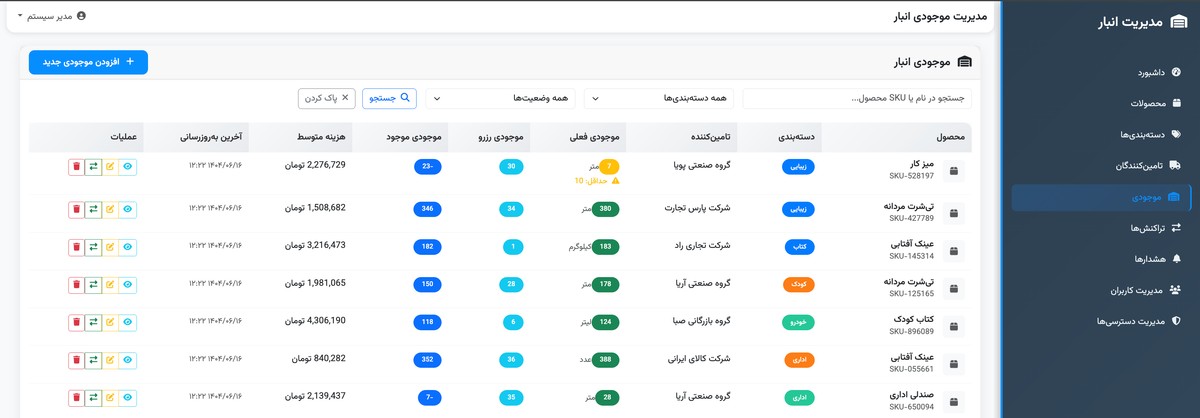Image resolution: width=1200 pixels, height=418 pixels.
Task: Delete the SKU-427789 row
Action: (x=76, y=208)
